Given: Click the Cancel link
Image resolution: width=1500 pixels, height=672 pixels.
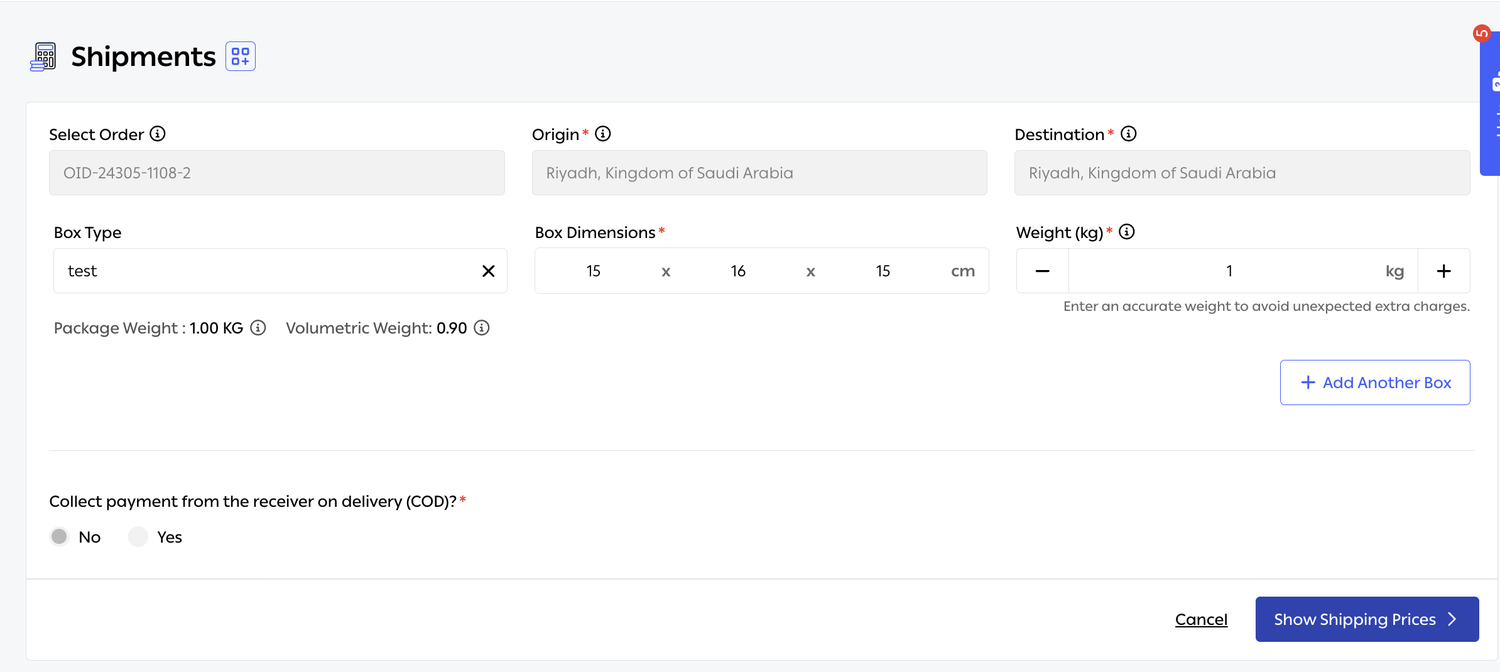Looking at the screenshot, I should point(1201,620).
